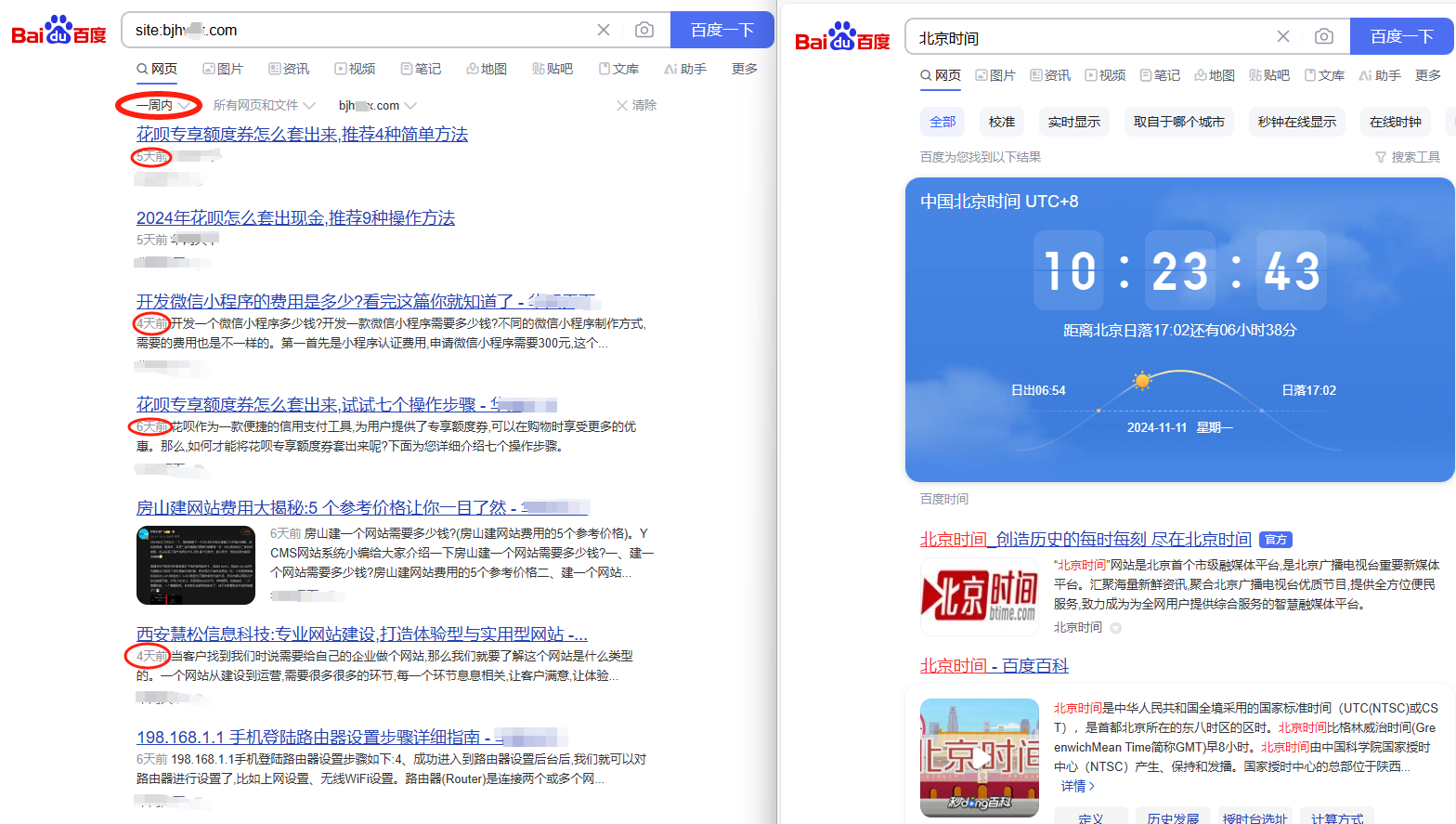Open camera image search in left window
The height and width of the screenshot is (824, 1456).
pyautogui.click(x=643, y=30)
